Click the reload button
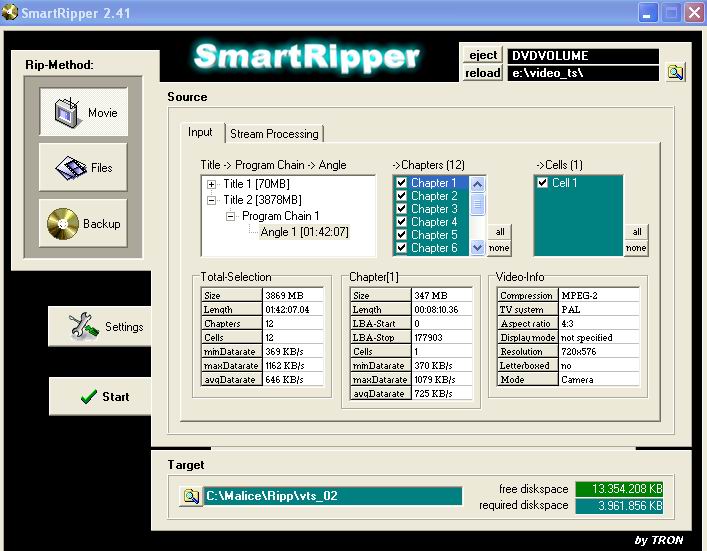Screen dimensions: 707x551 pyautogui.click(x=482, y=73)
